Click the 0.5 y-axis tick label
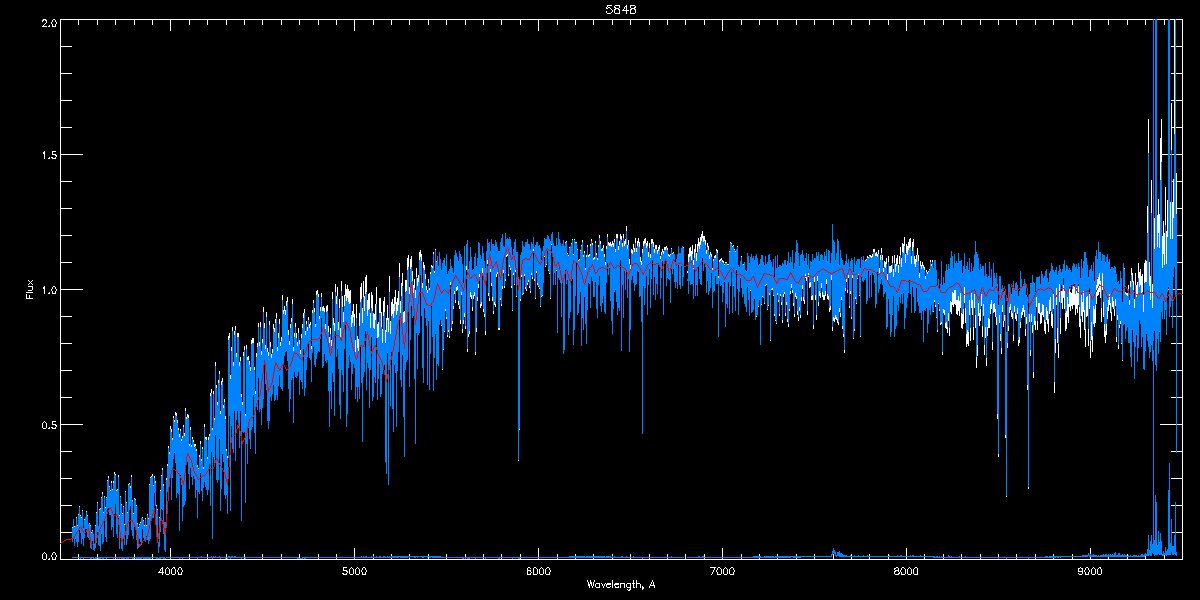Image resolution: width=1200 pixels, height=600 pixels. point(48,424)
